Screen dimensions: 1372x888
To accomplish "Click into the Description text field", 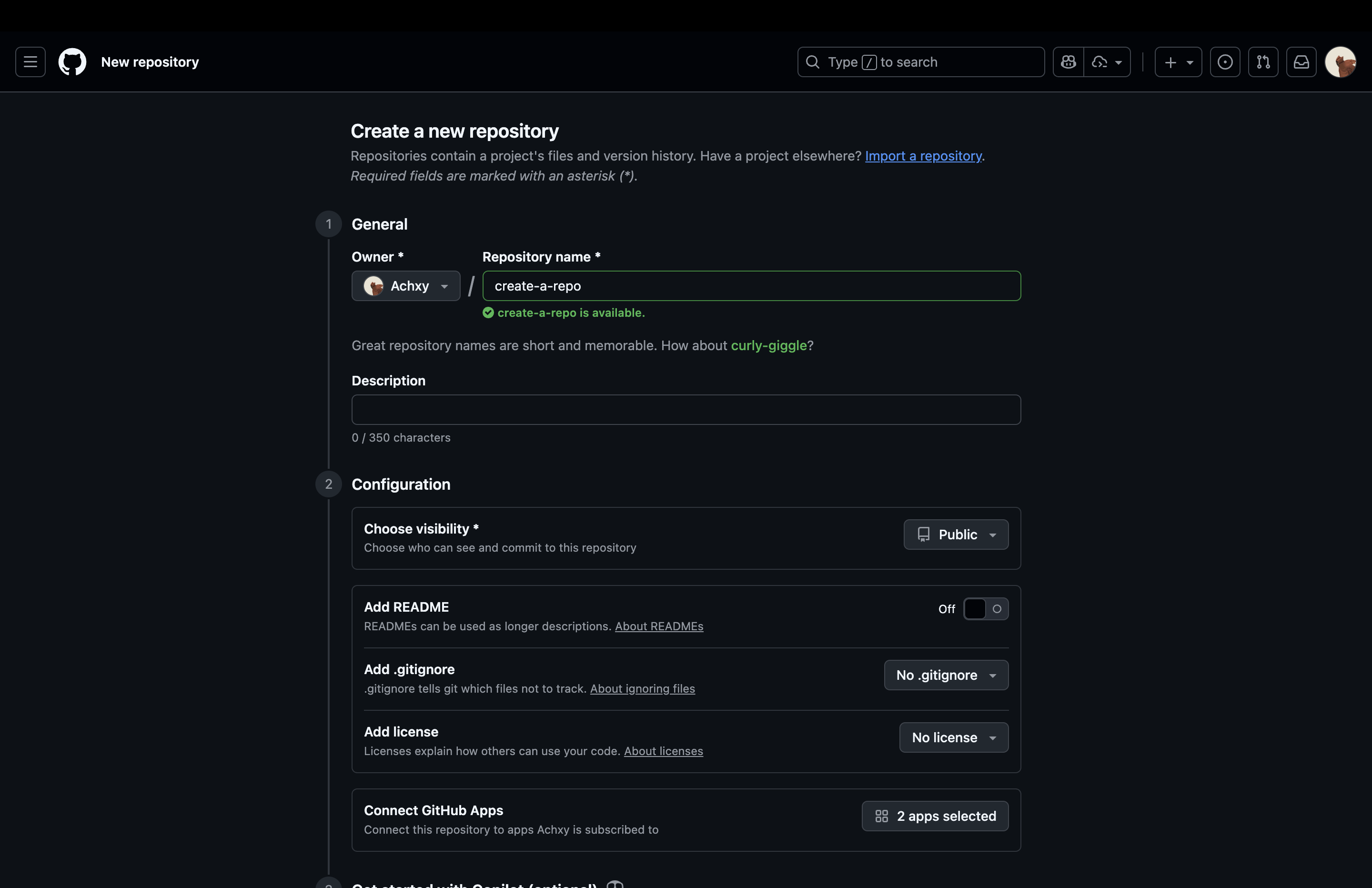I will (686, 410).
